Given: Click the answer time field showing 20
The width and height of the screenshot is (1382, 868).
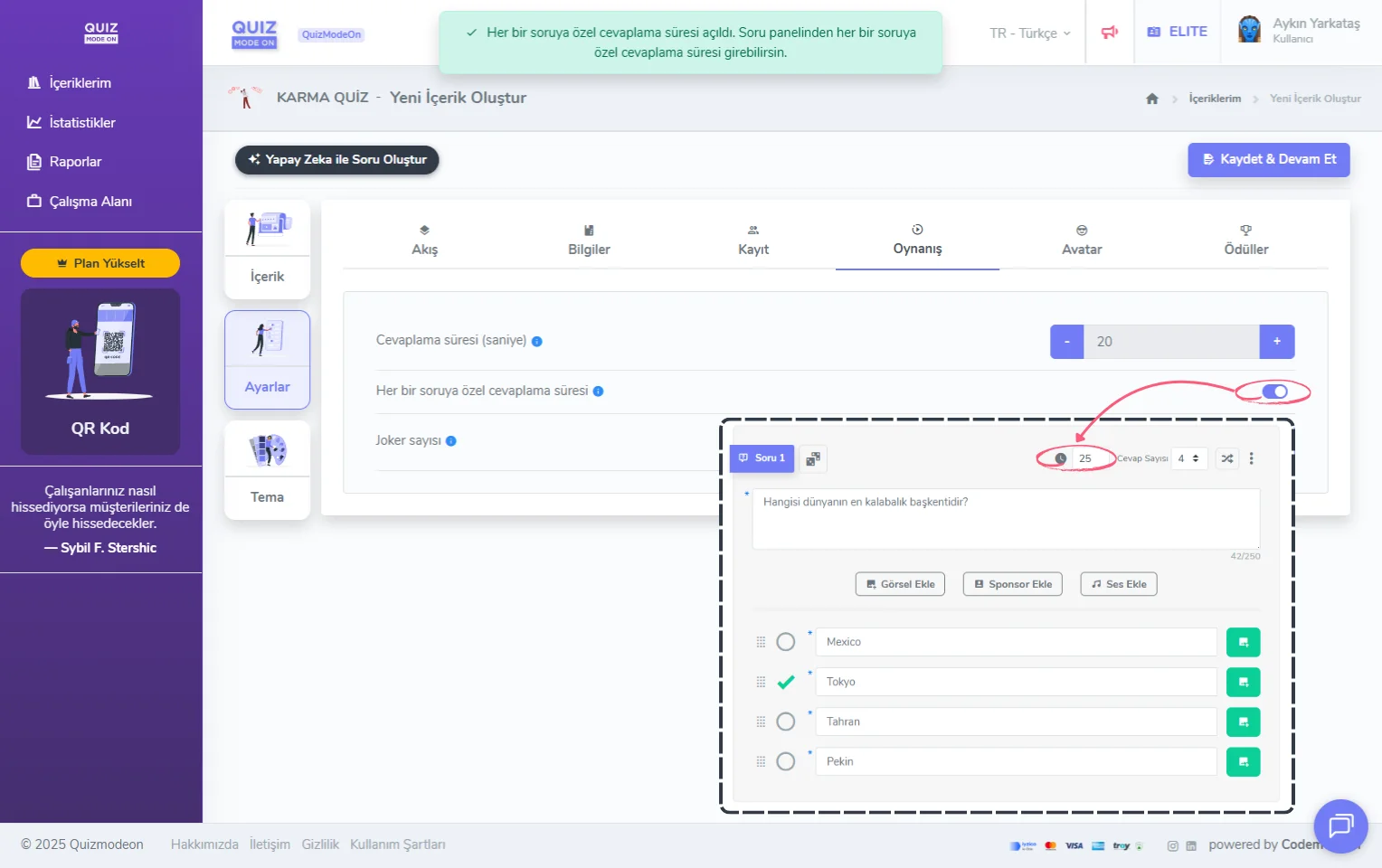Looking at the screenshot, I should click(x=1170, y=342).
